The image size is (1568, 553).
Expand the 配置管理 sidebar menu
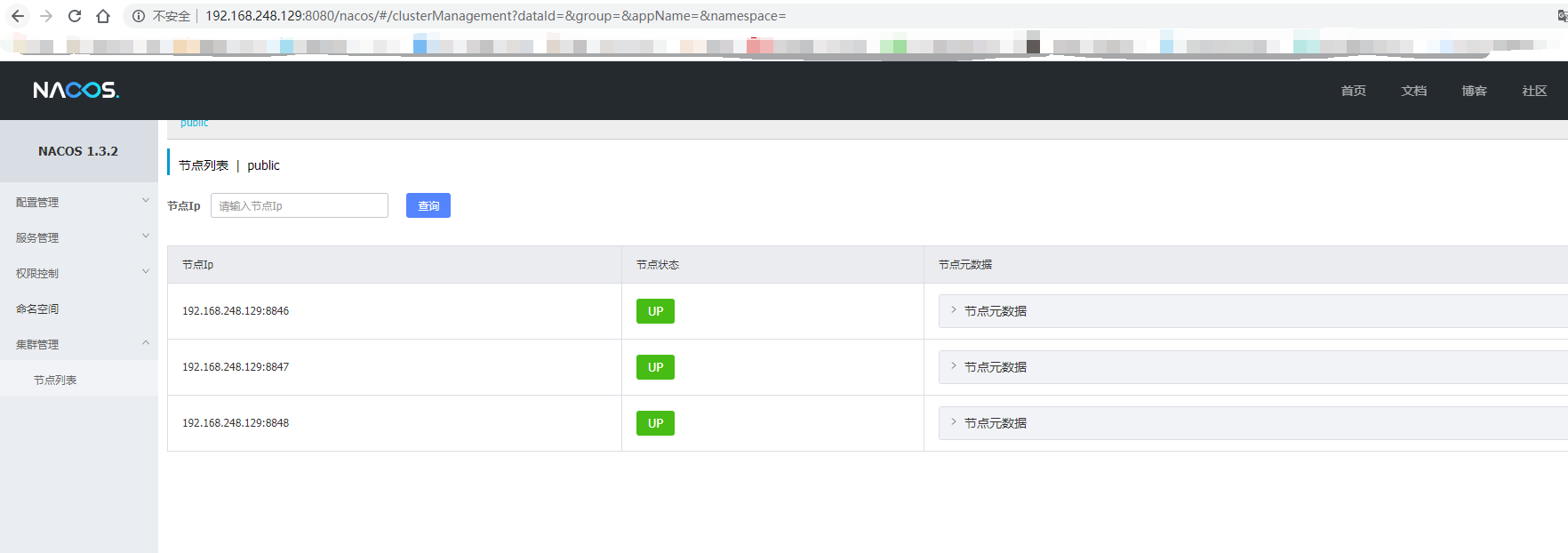point(79,202)
